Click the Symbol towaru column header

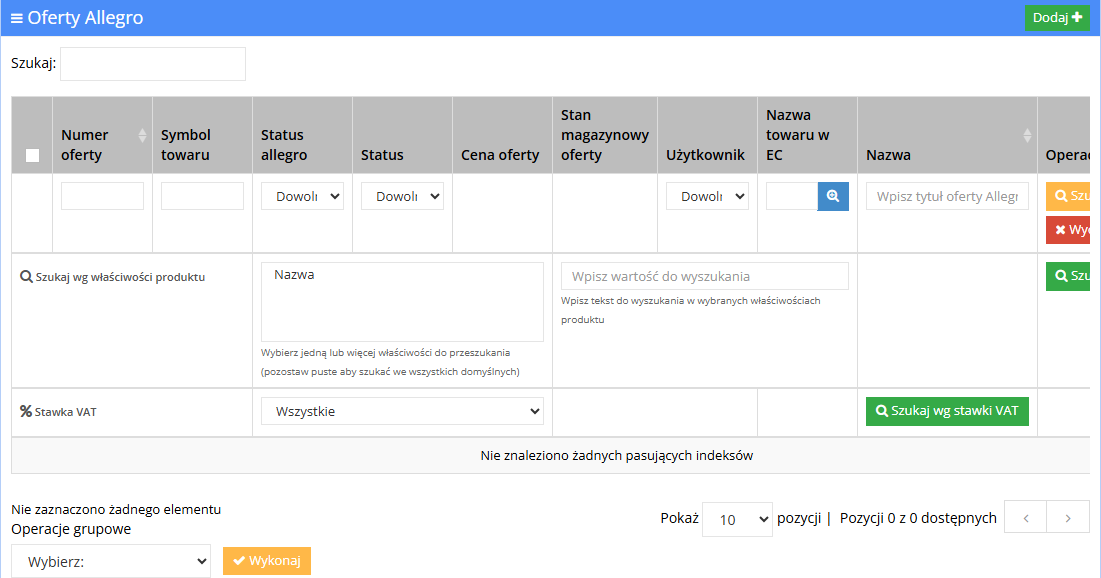(x=202, y=135)
